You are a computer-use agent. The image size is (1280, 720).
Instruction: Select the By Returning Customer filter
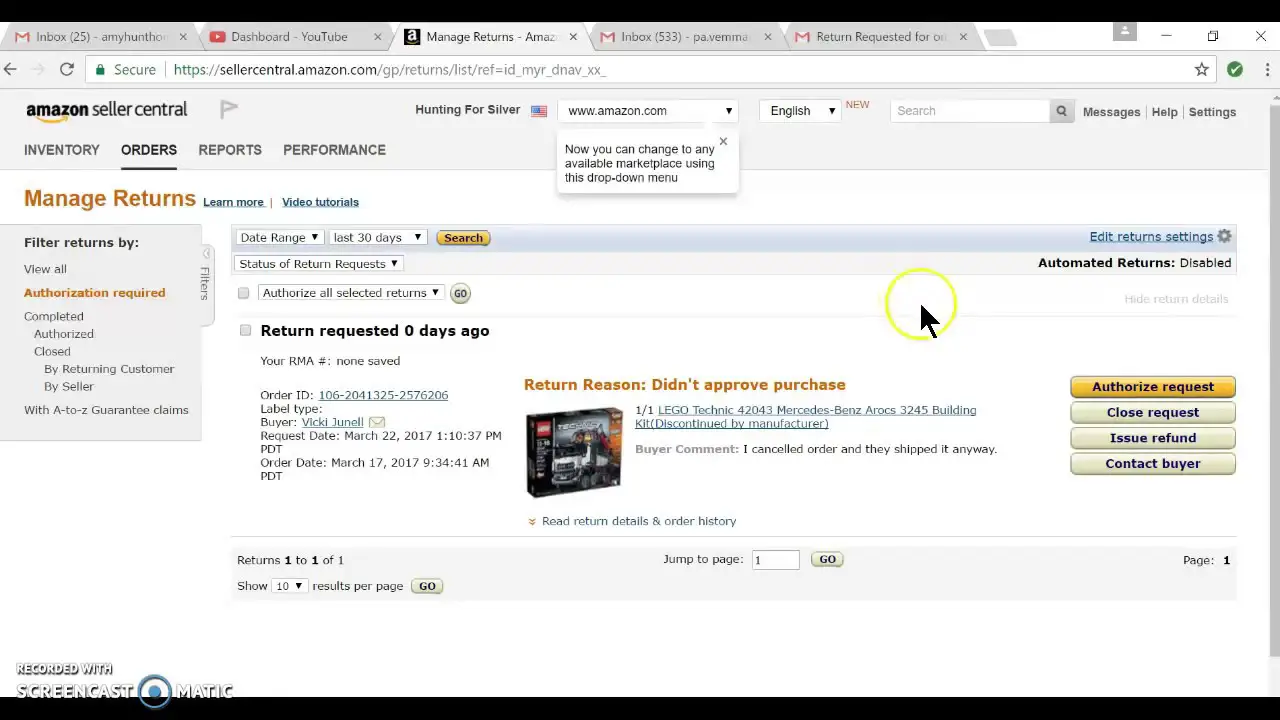tap(109, 369)
